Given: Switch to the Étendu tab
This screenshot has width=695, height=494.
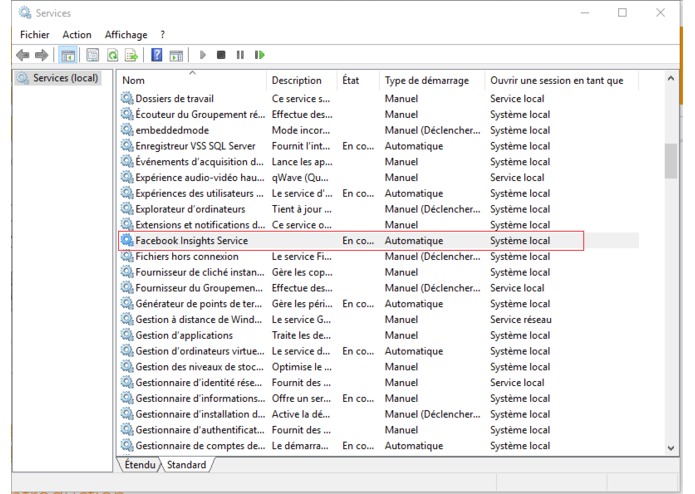Looking at the screenshot, I should tap(140, 465).
